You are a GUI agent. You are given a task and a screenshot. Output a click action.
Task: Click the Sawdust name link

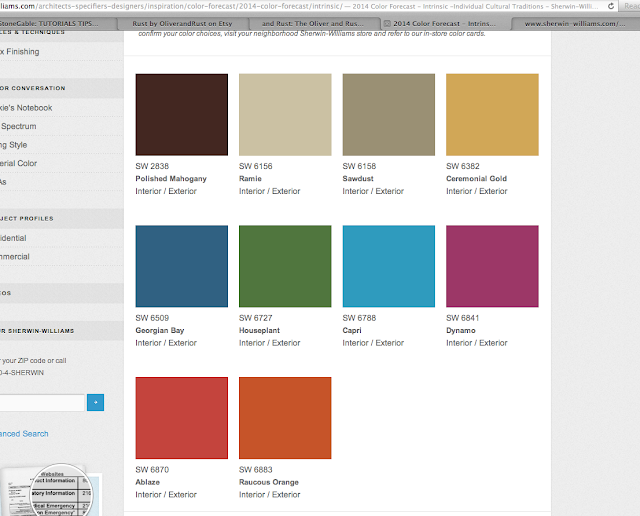(358, 178)
